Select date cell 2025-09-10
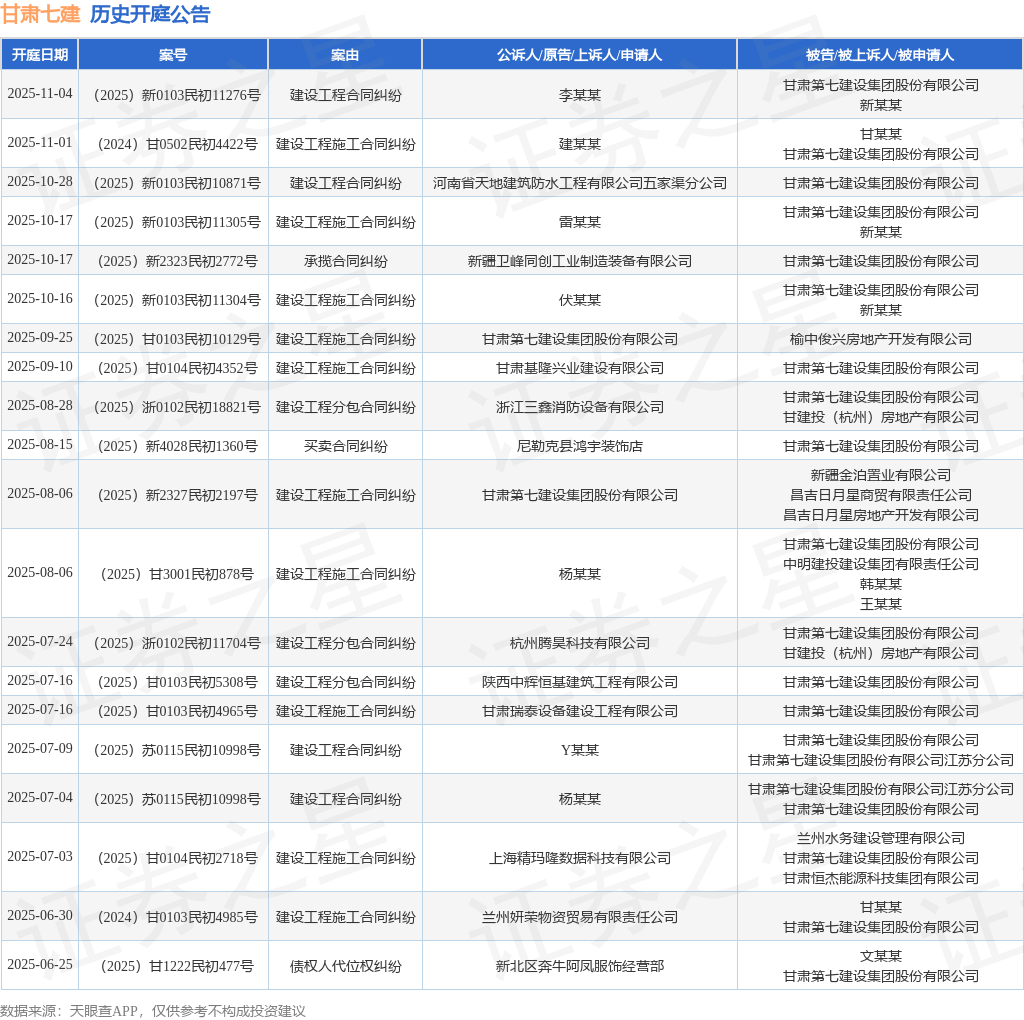The height and width of the screenshot is (1020, 1024). coord(40,366)
